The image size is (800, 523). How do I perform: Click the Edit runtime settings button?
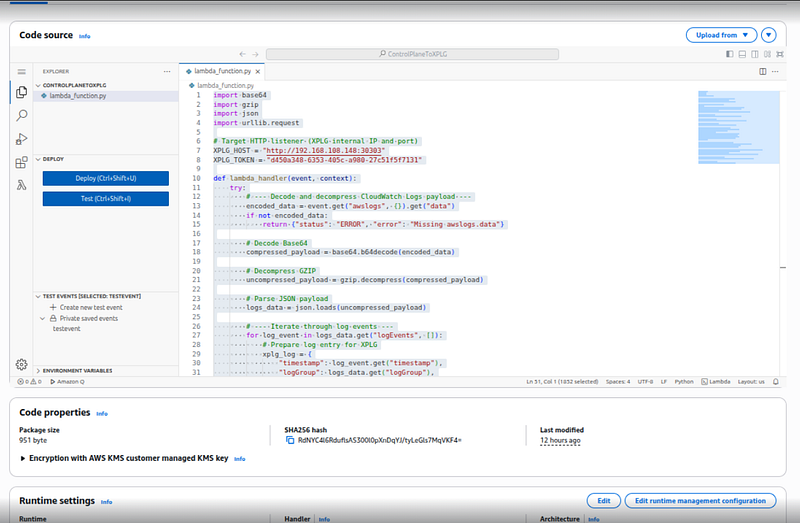(604, 501)
